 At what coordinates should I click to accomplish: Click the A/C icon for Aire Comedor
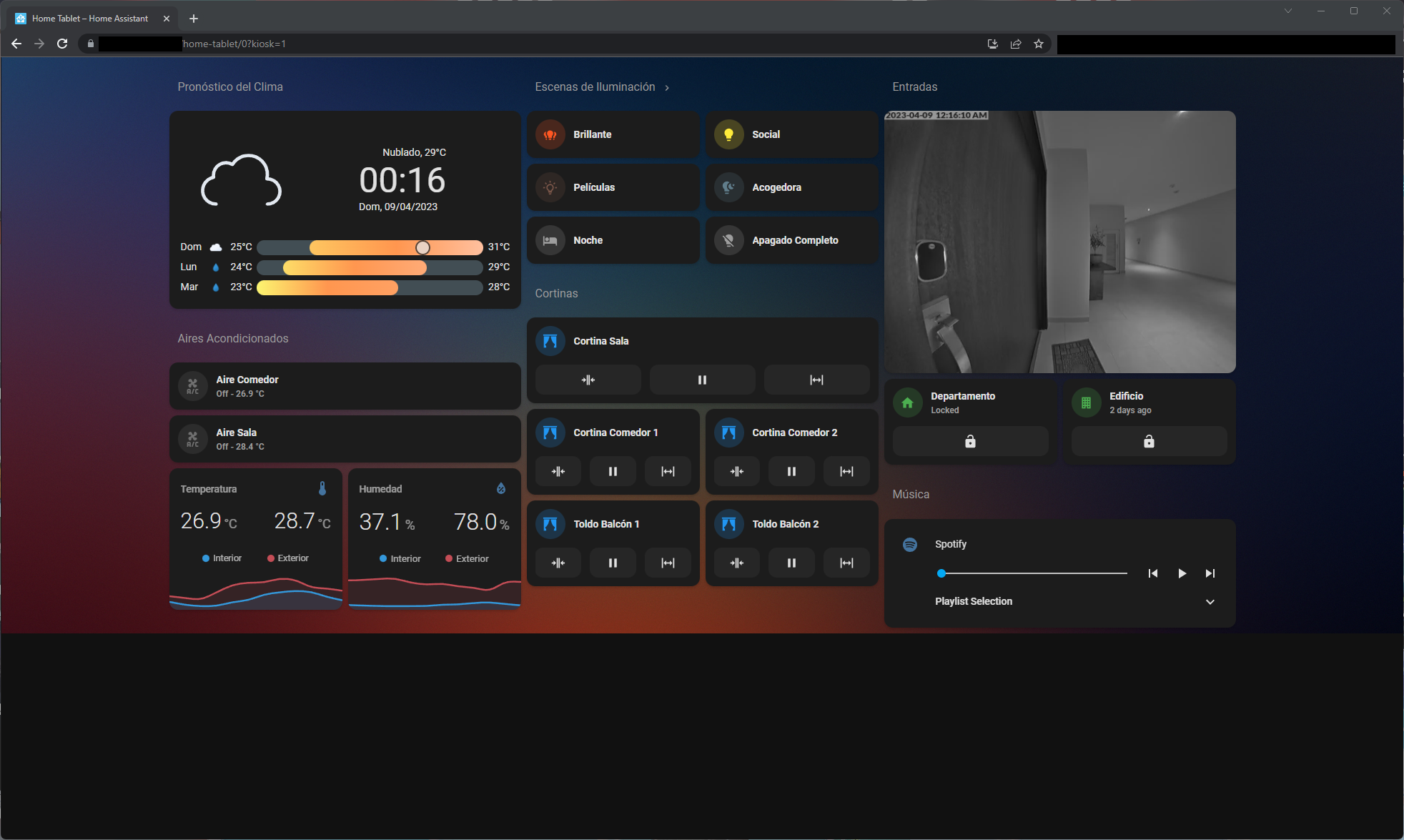coord(193,386)
